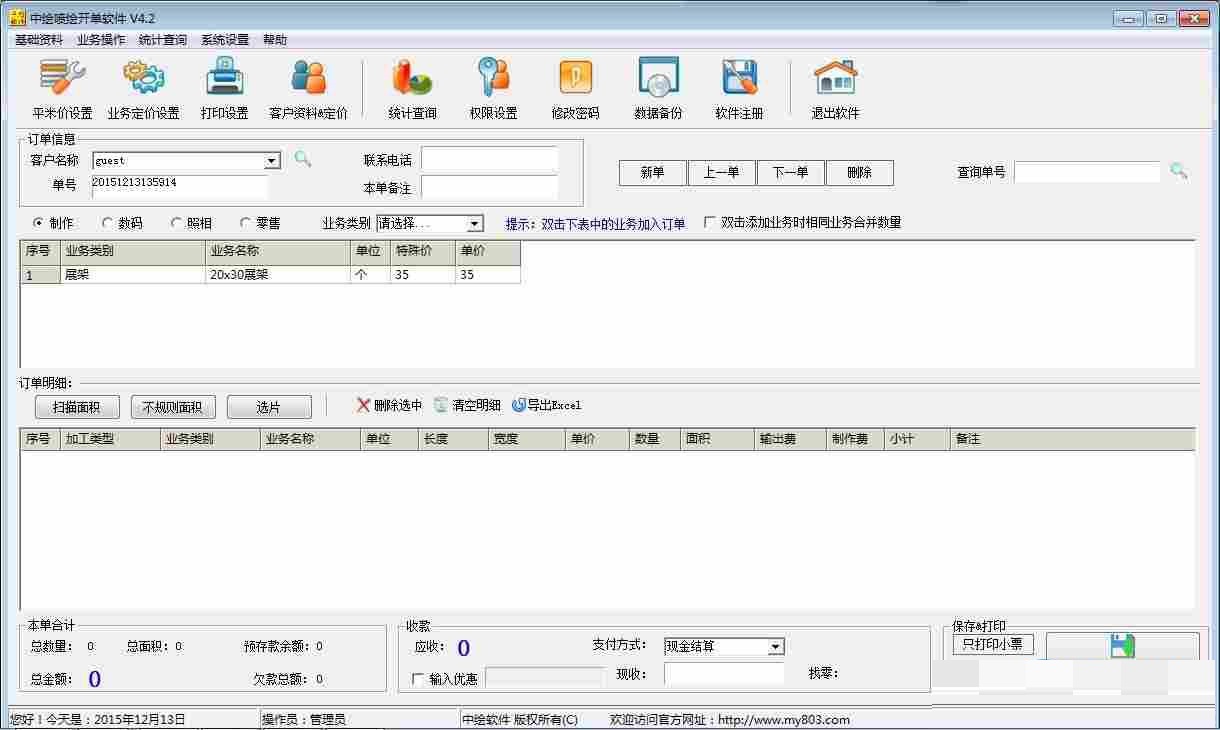Click 只打印小票 button

993,644
